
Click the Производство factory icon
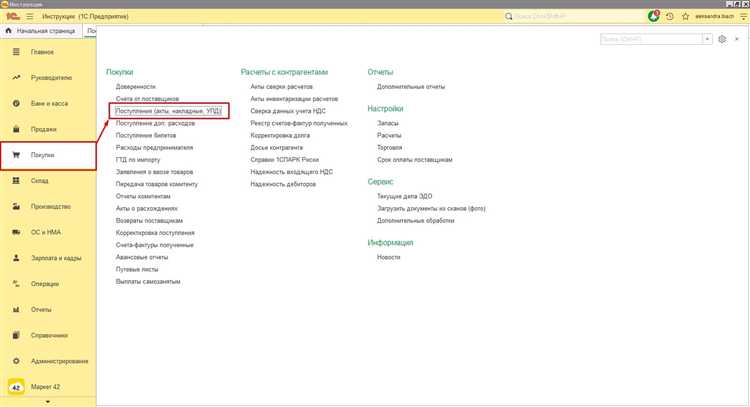coord(16,207)
